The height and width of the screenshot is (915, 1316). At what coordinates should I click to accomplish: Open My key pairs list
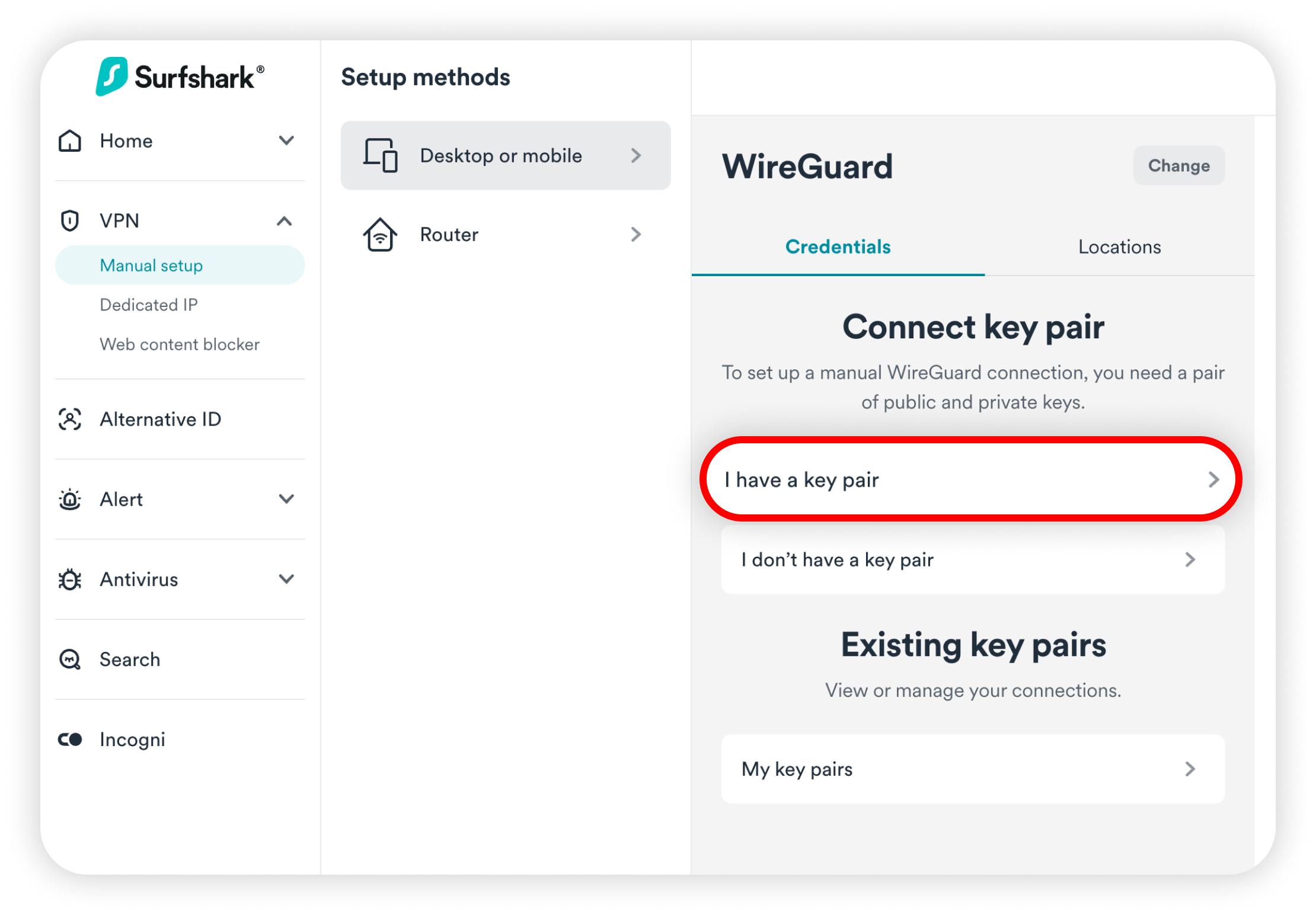pos(972,769)
